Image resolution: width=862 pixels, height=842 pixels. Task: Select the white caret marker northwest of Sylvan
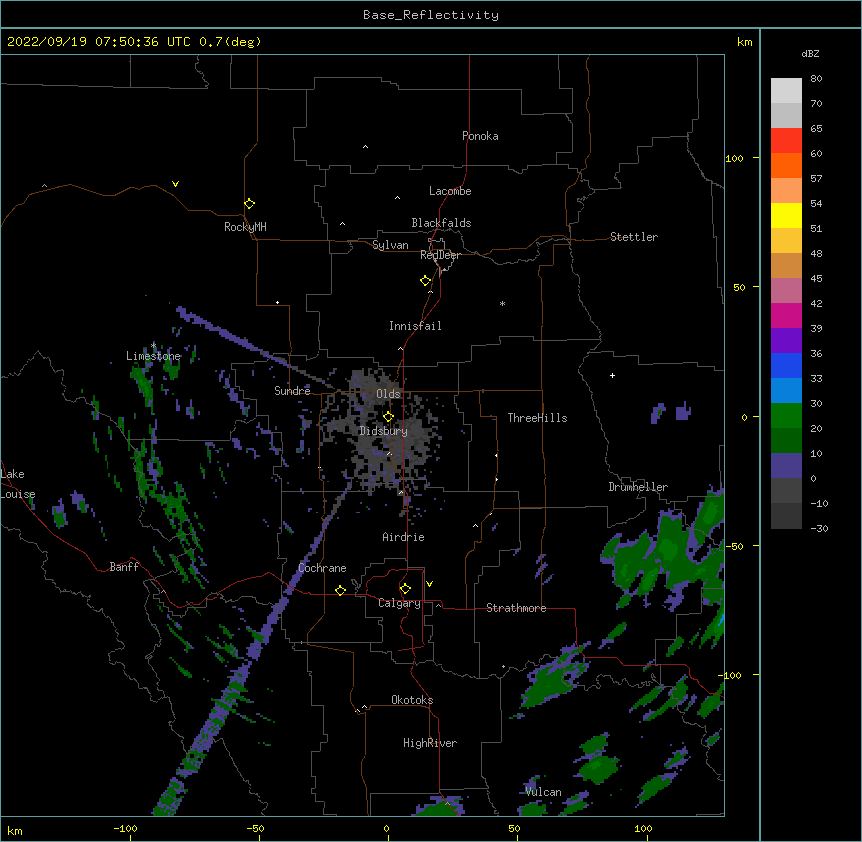[342, 224]
